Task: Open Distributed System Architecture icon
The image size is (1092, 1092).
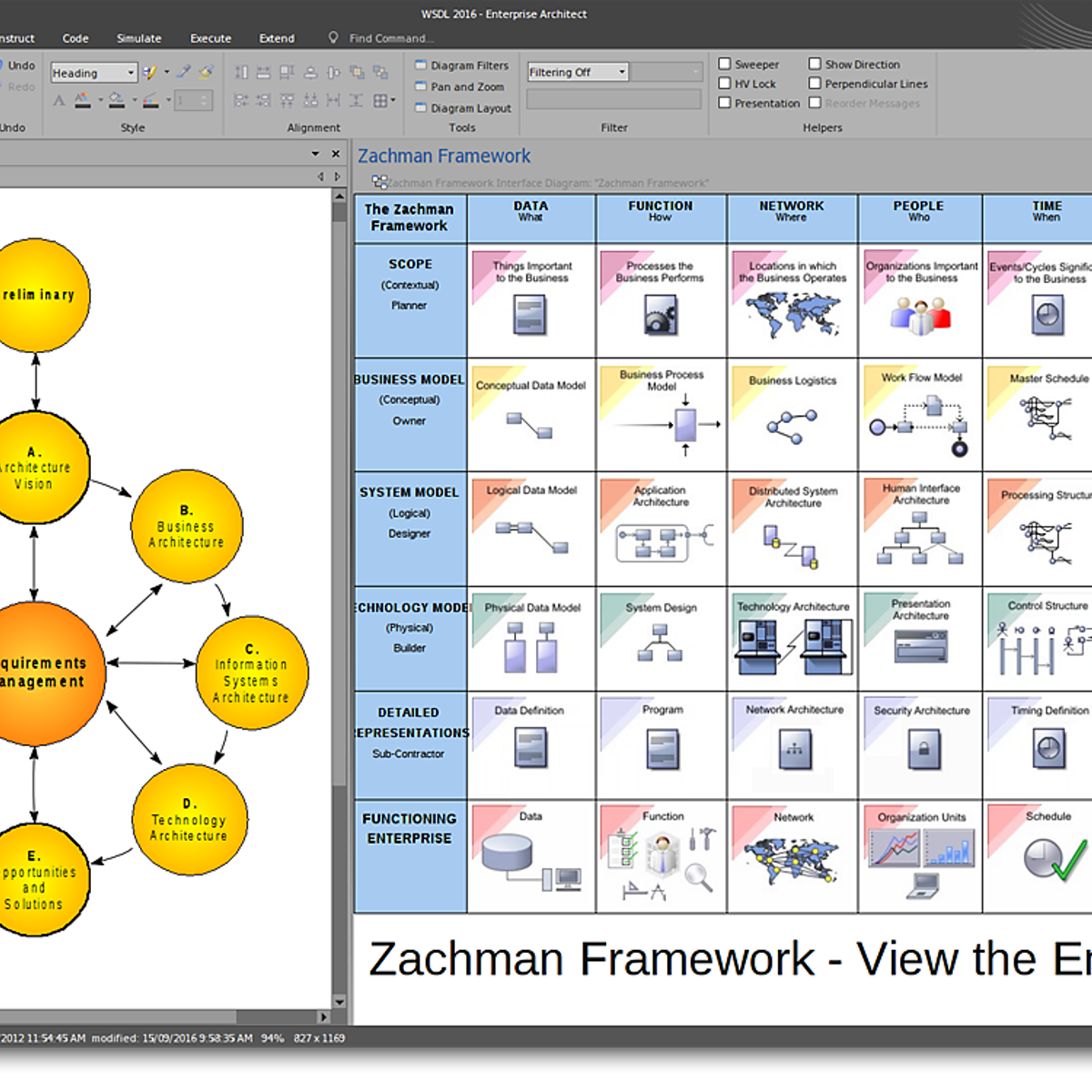Action: pyautogui.click(x=790, y=545)
